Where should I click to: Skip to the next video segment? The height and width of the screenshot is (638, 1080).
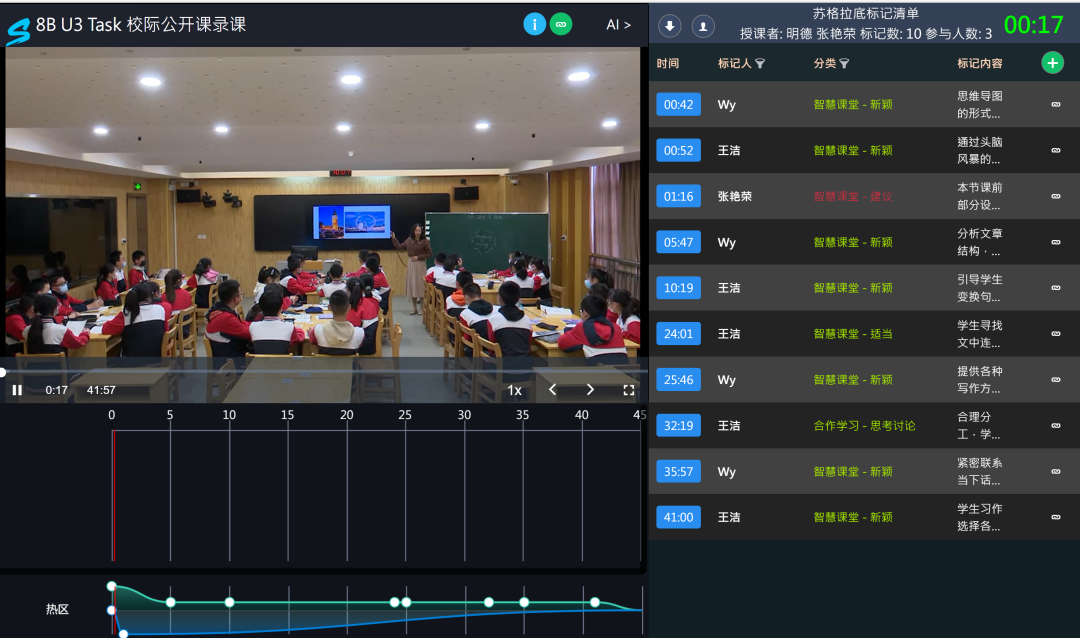click(590, 390)
